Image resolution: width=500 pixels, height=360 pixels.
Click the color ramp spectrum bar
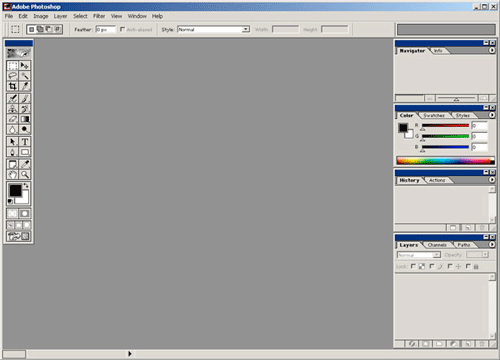[446, 161]
